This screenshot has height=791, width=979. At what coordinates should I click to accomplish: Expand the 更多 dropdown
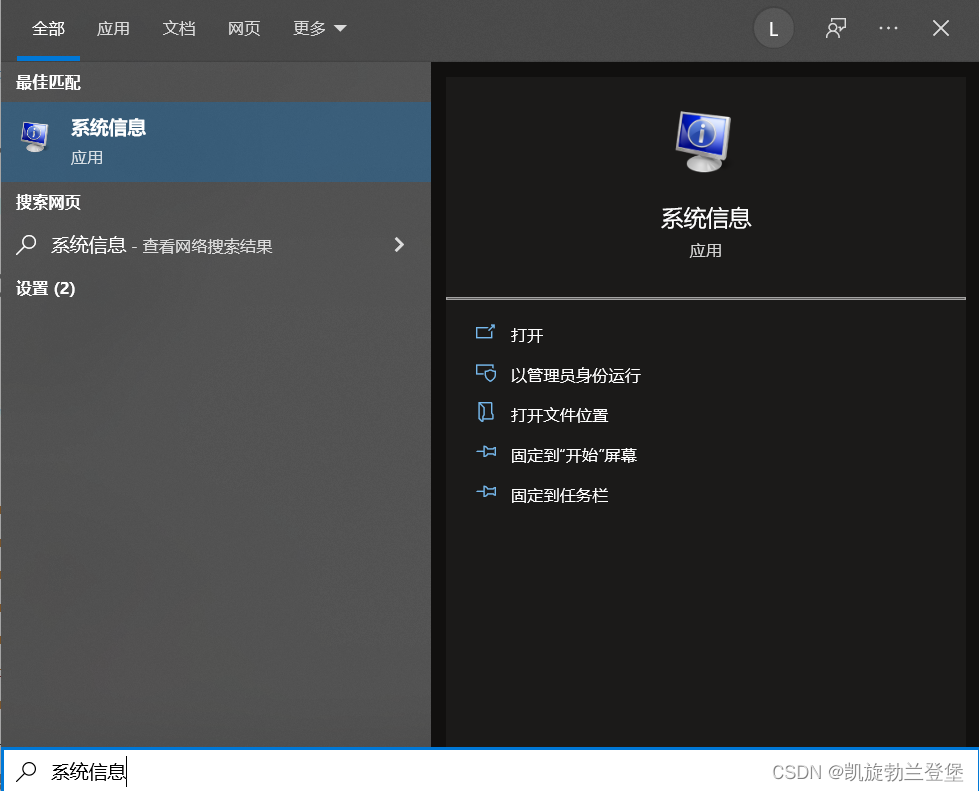(319, 29)
